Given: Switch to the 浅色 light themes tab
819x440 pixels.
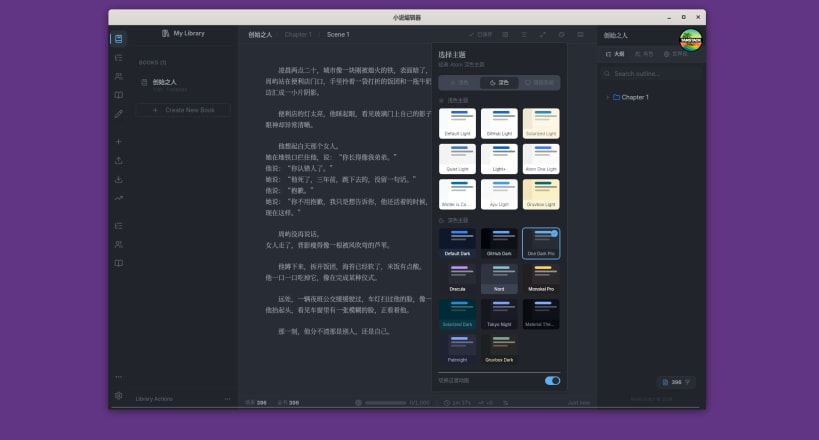Looking at the screenshot, I should coord(460,83).
